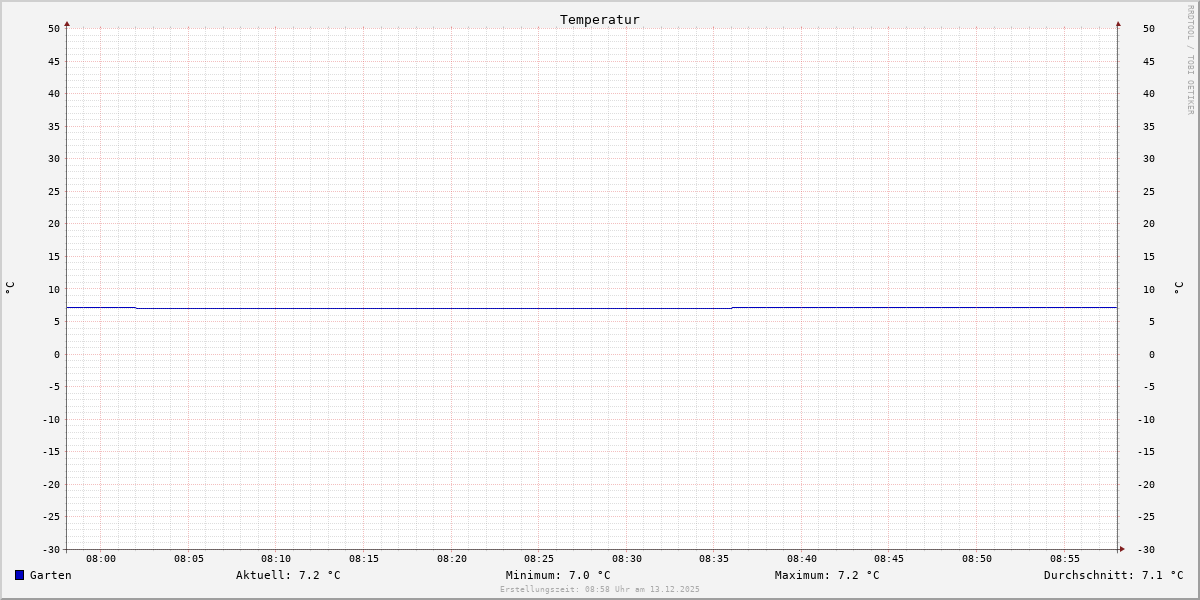Click the 08:10 time axis label
This screenshot has width=1200, height=600.
click(x=276, y=559)
